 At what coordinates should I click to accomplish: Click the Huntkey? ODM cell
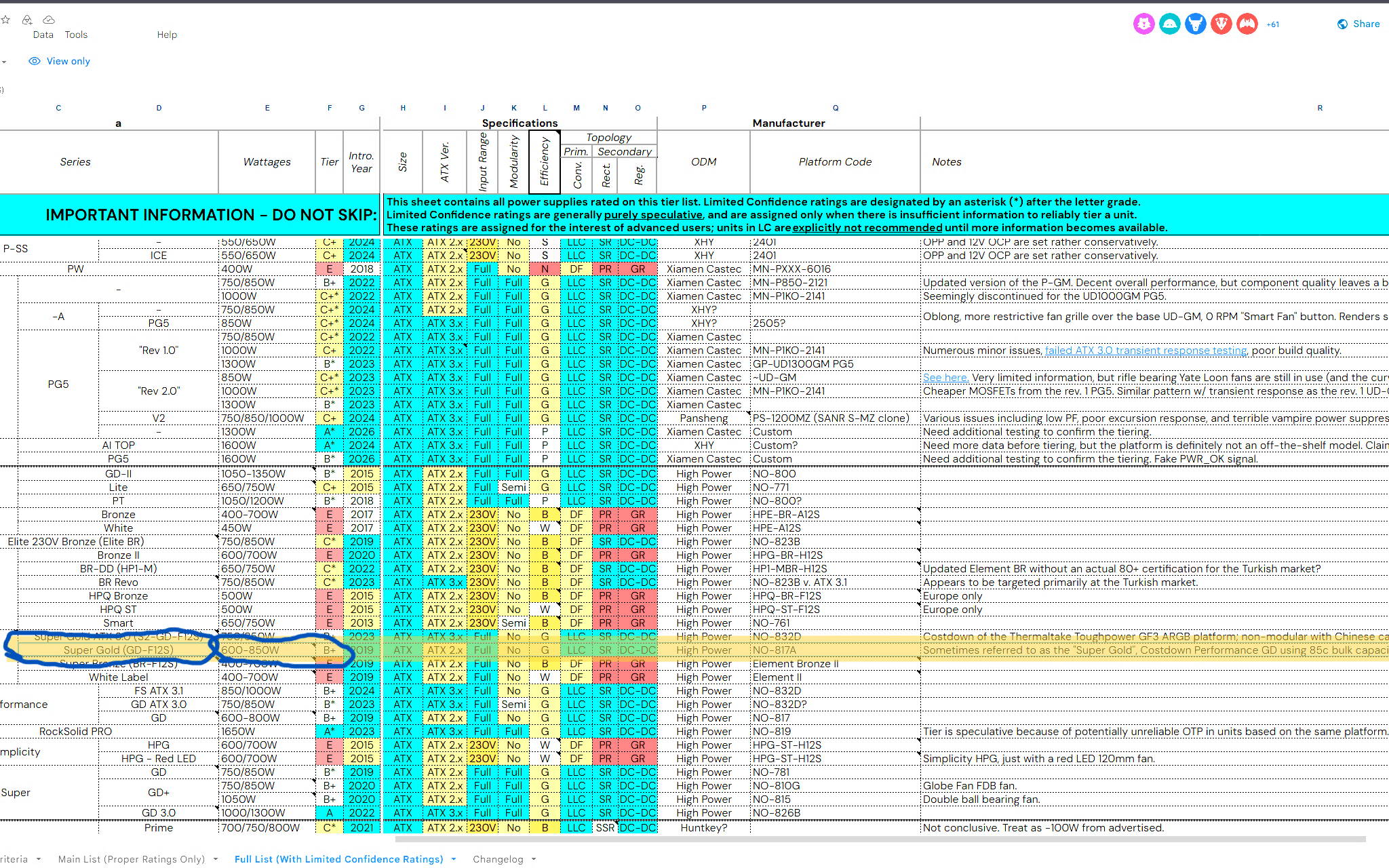coord(704,828)
